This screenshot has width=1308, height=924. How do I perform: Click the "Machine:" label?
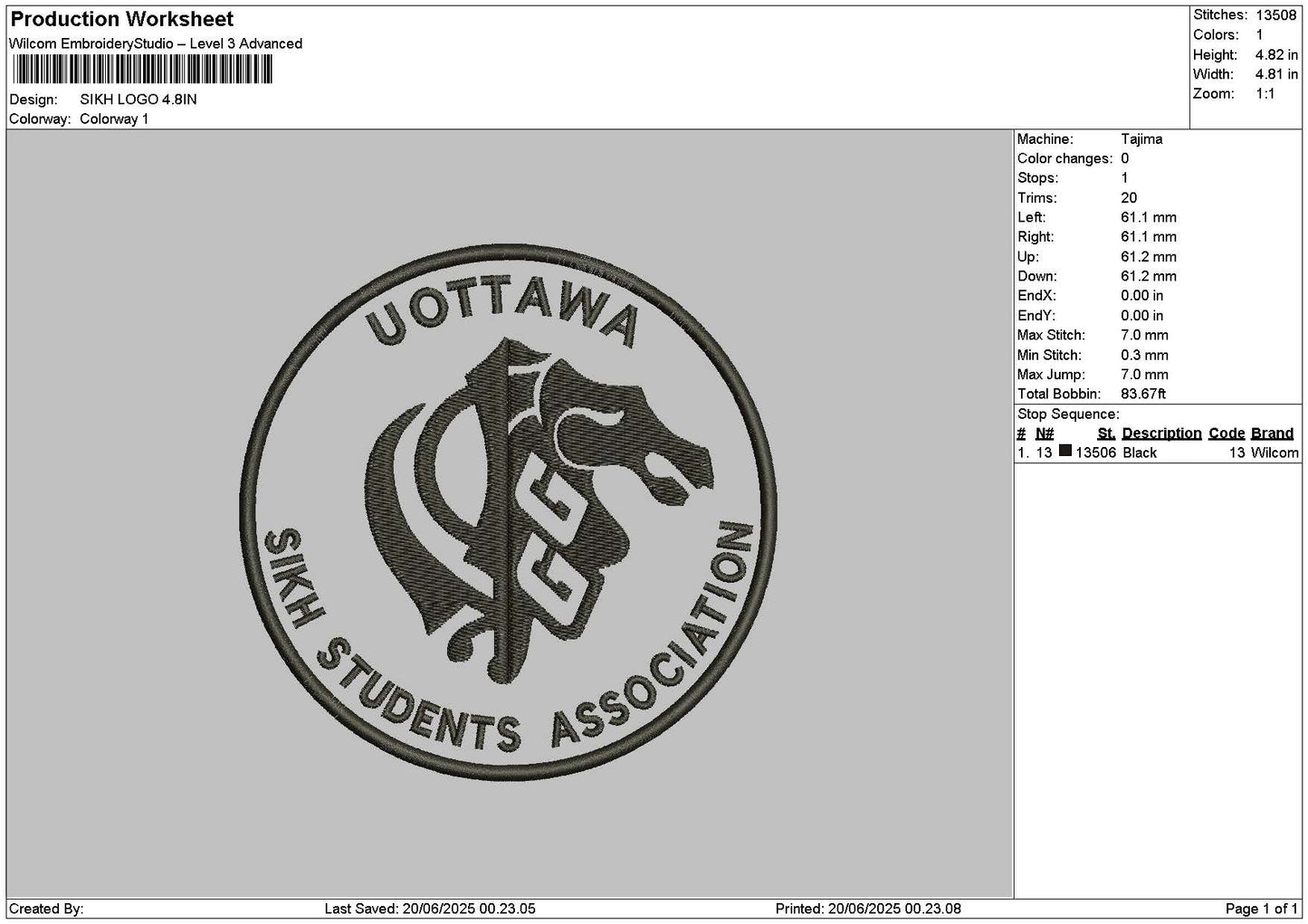[1045, 139]
